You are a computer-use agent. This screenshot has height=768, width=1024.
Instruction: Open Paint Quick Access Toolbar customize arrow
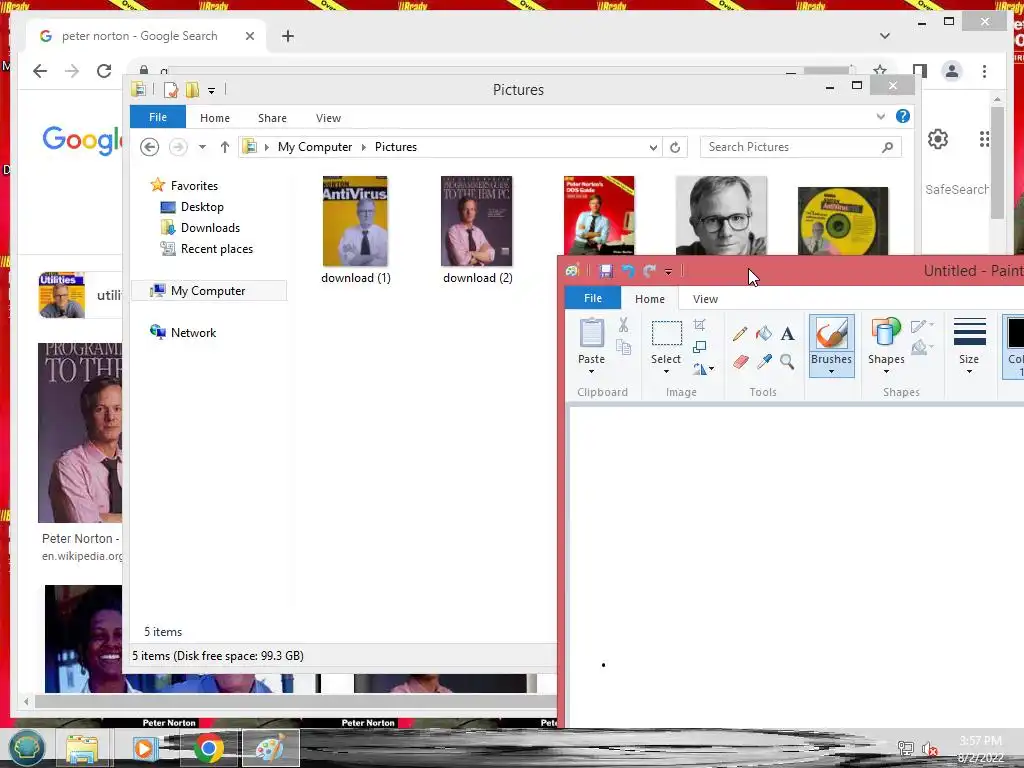click(668, 272)
